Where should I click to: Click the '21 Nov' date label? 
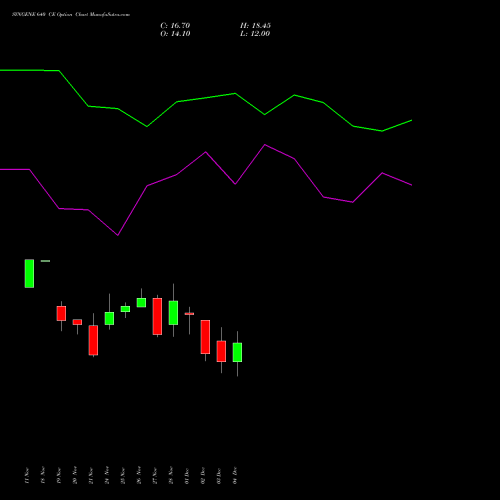[x=91, y=476]
